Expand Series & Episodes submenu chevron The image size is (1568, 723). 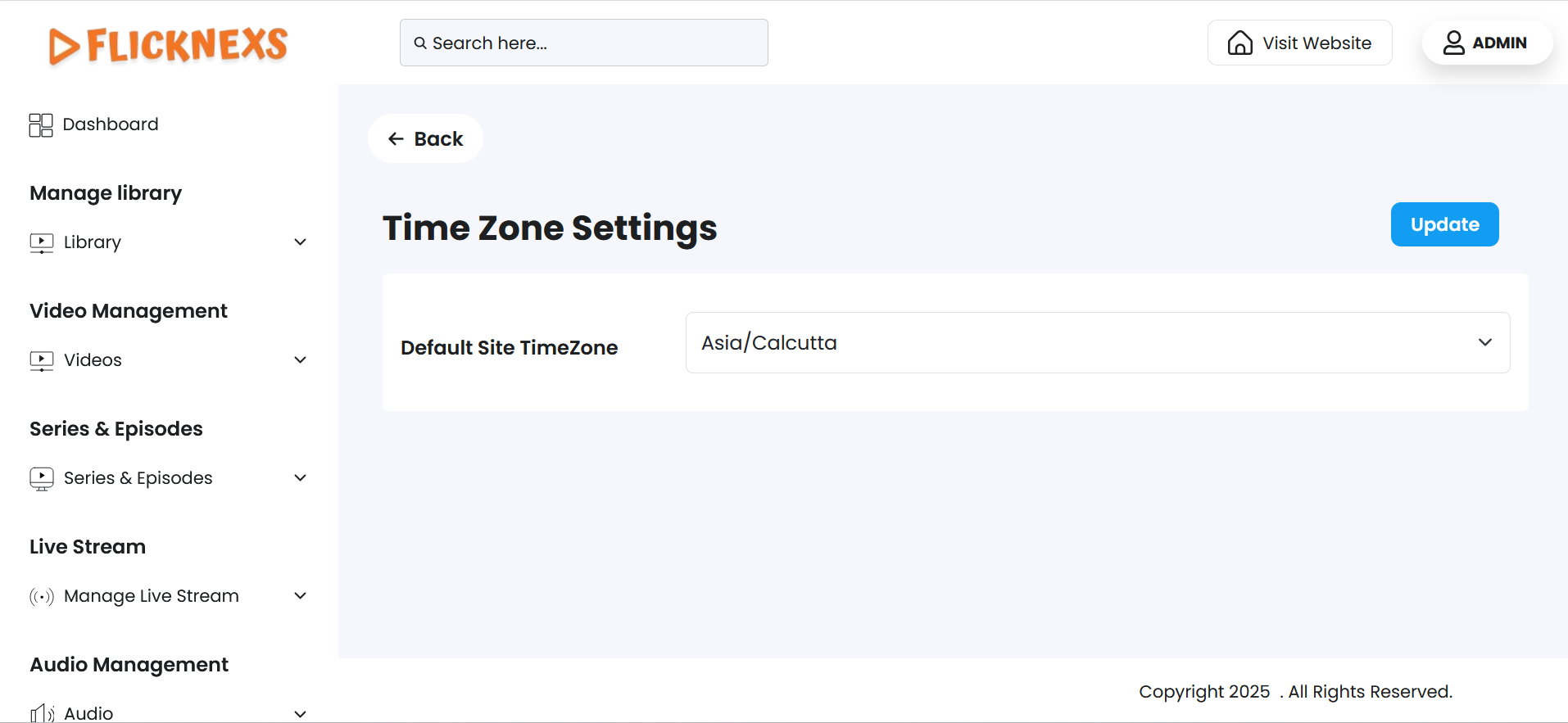301,478
